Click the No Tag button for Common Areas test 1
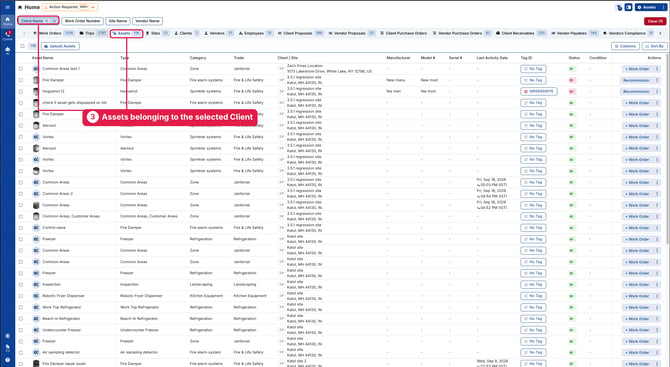This screenshot has width=670, height=367. (x=533, y=69)
